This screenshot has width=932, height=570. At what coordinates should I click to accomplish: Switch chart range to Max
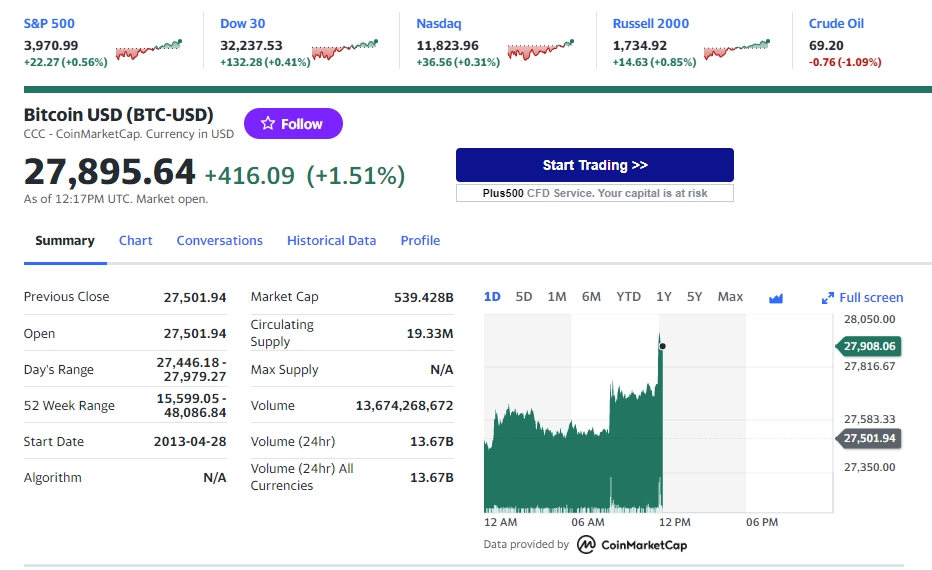coord(730,297)
